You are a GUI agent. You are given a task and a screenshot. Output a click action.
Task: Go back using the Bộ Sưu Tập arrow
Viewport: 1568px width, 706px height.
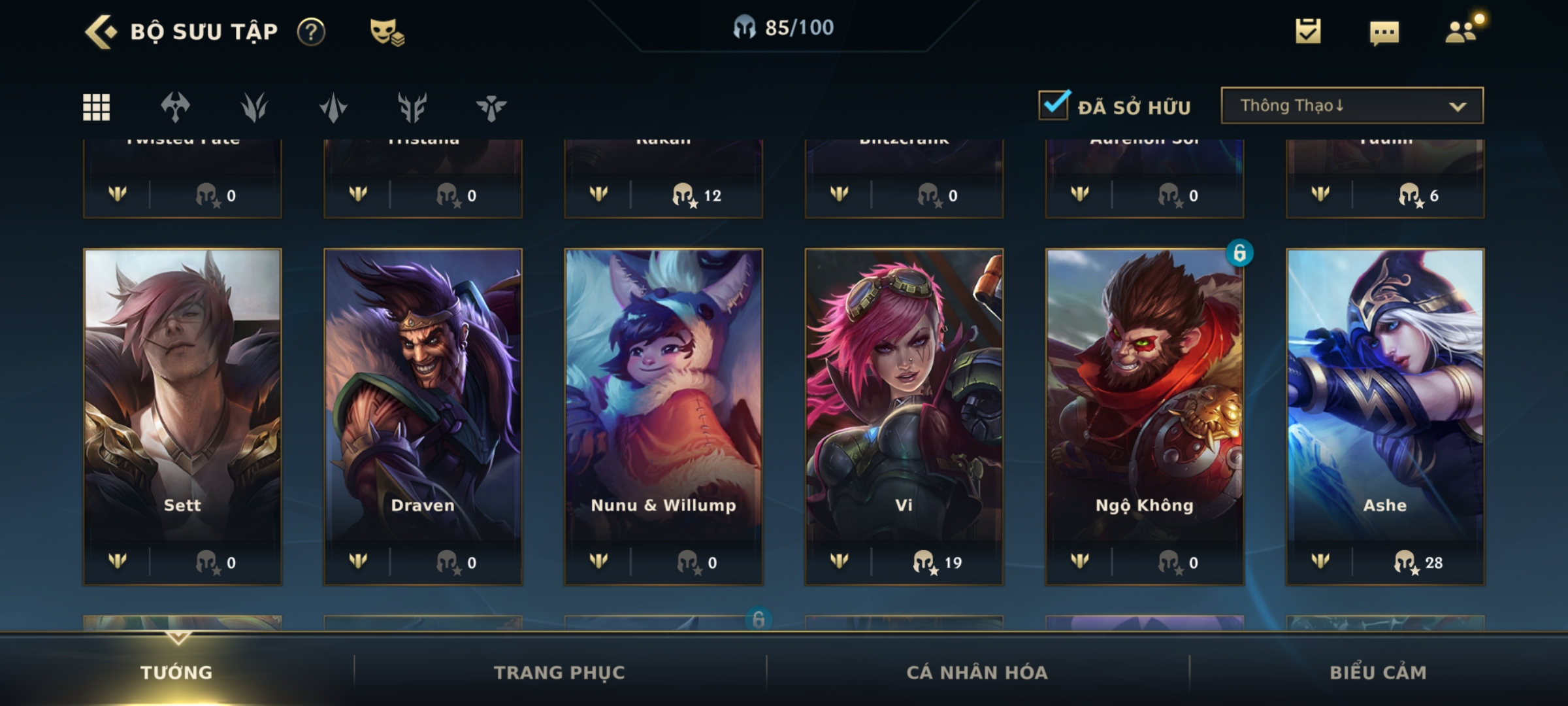click(101, 31)
